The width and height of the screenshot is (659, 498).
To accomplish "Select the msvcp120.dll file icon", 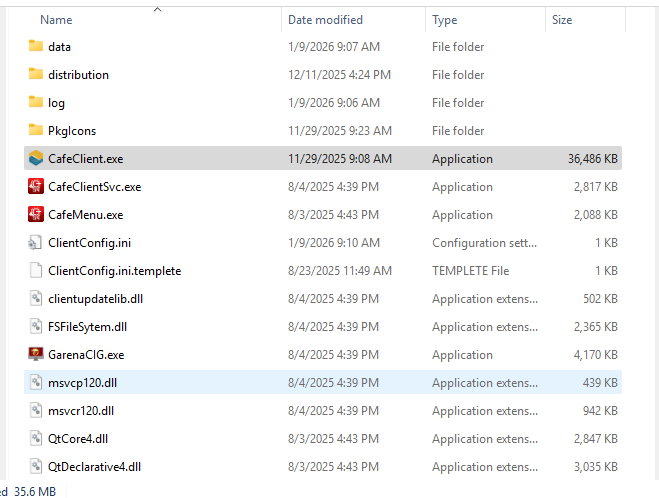I will pos(36,382).
